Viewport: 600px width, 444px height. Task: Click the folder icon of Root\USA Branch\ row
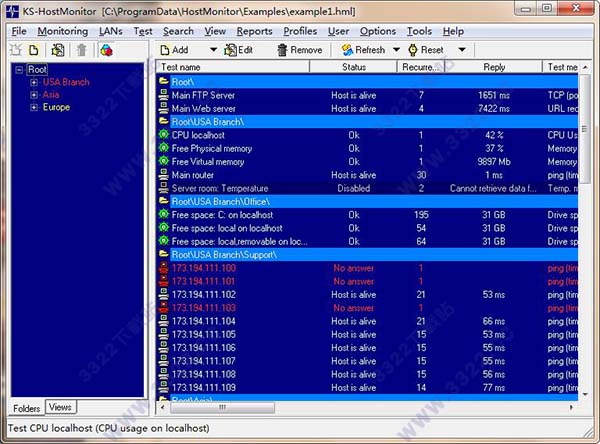click(164, 121)
